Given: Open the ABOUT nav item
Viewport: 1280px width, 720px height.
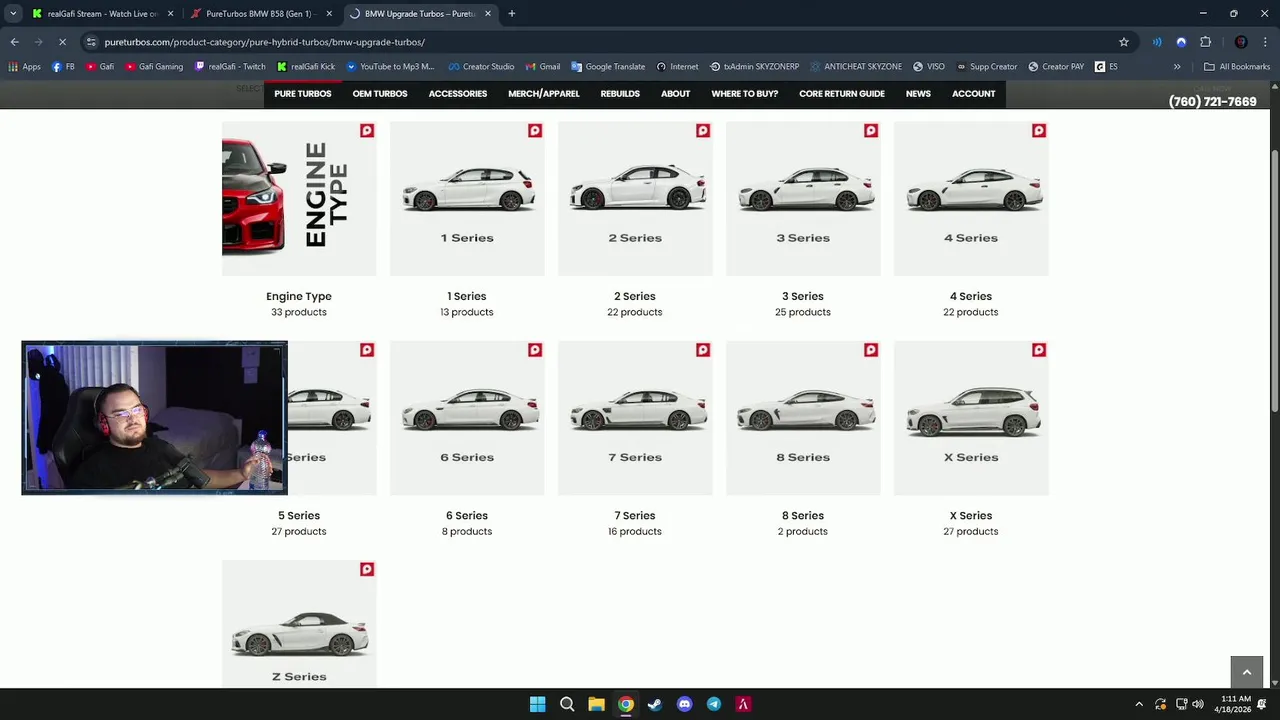Looking at the screenshot, I should coord(675,94).
